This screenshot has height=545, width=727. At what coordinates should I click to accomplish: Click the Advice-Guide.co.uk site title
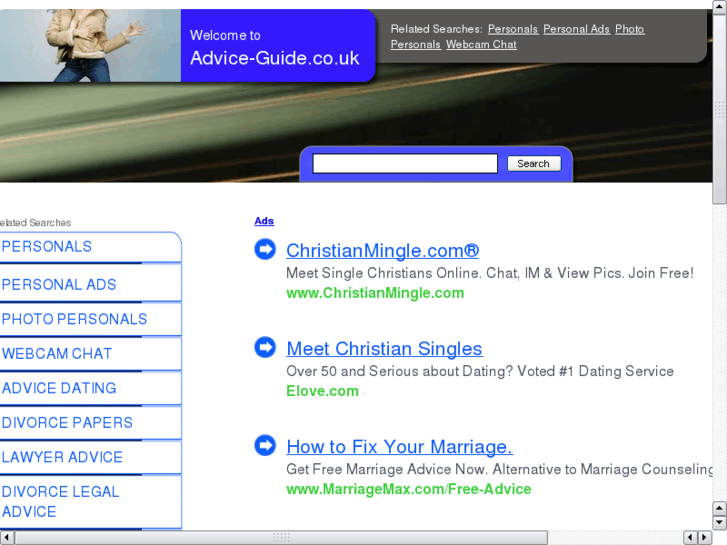click(x=274, y=58)
